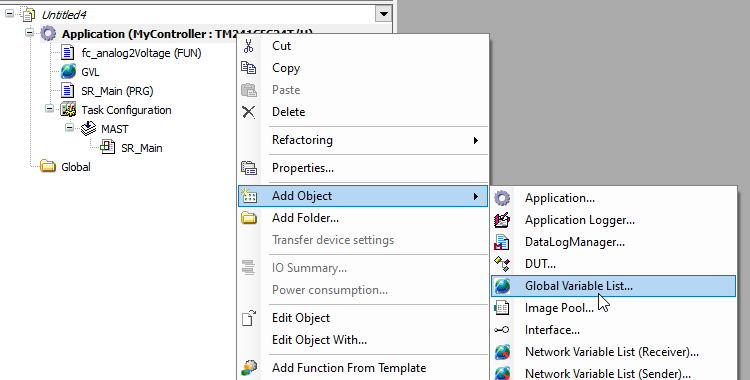Click the Cut scissors icon
Screen dimensions: 750x380
coord(248,46)
